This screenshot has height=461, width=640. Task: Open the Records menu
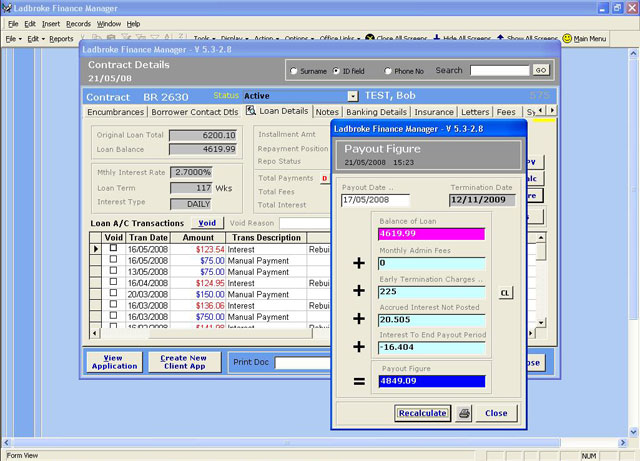(78, 24)
